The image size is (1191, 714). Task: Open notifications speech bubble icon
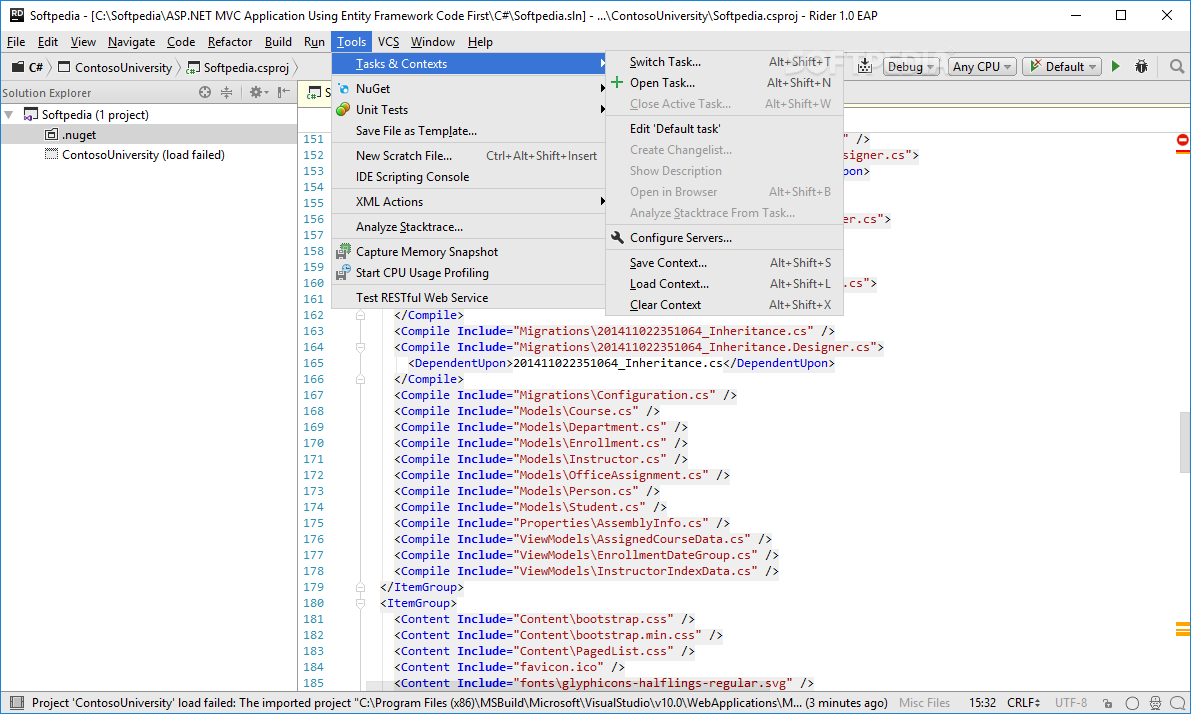click(1178, 703)
